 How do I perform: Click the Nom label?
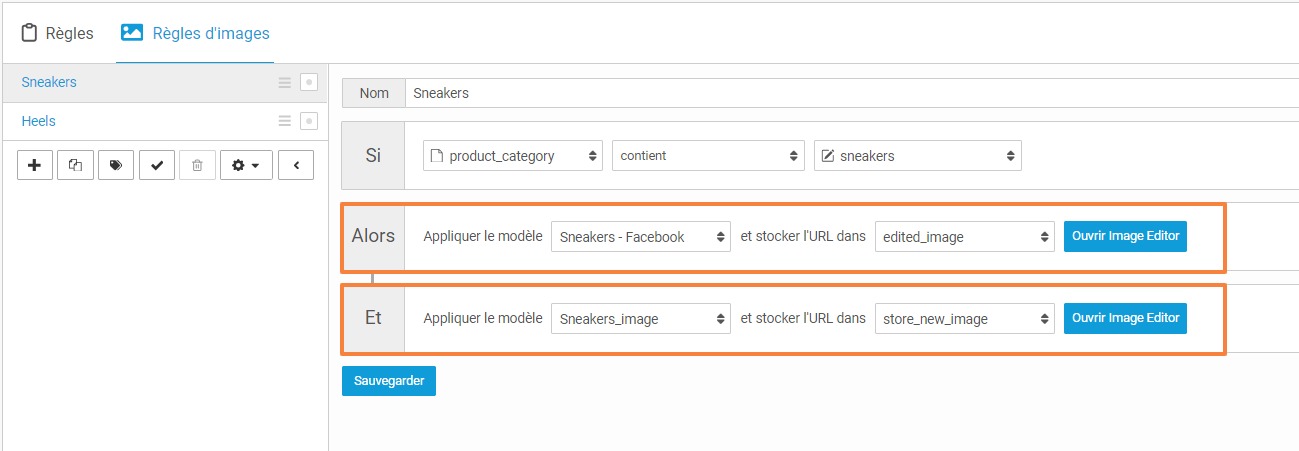coord(374,93)
